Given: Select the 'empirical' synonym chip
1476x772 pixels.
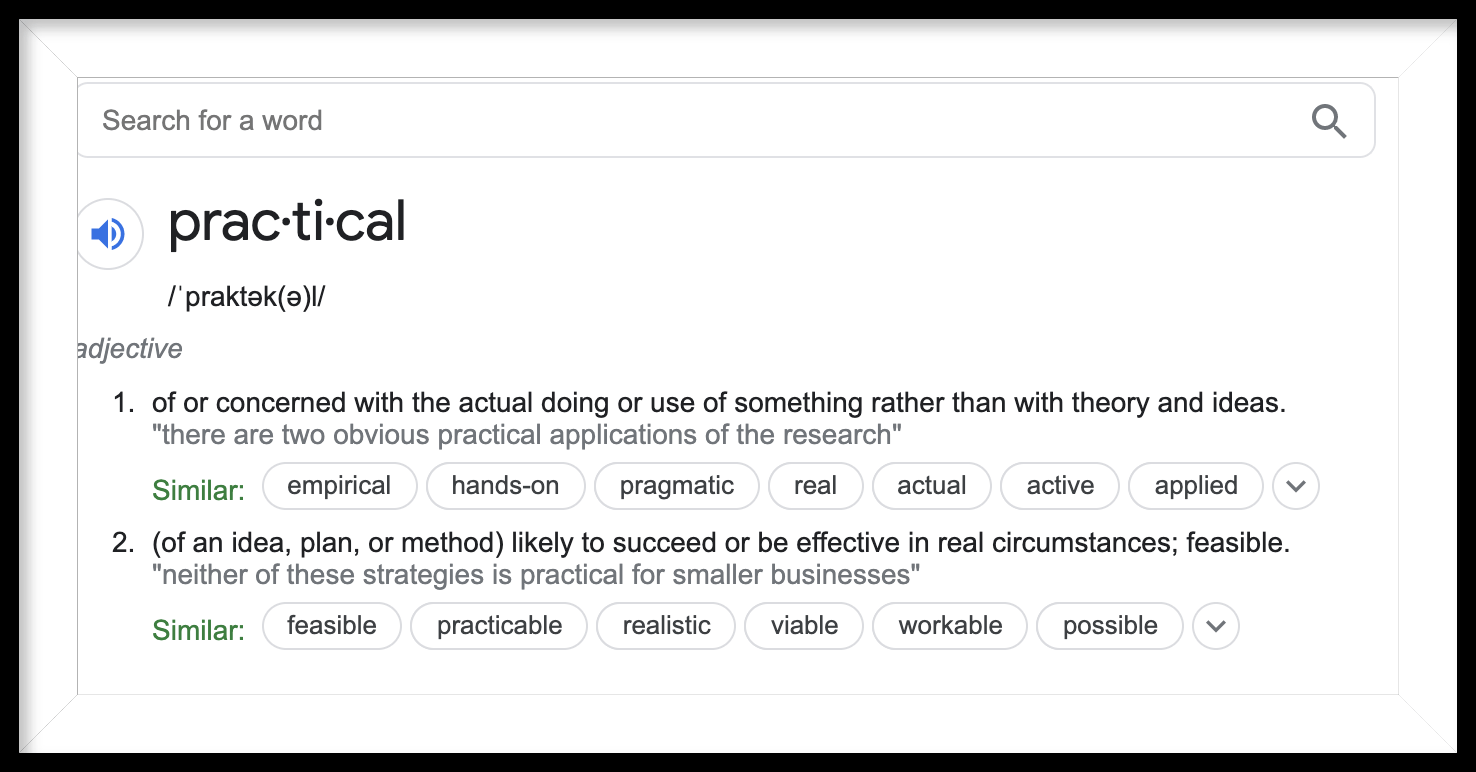Looking at the screenshot, I should pos(339,486).
